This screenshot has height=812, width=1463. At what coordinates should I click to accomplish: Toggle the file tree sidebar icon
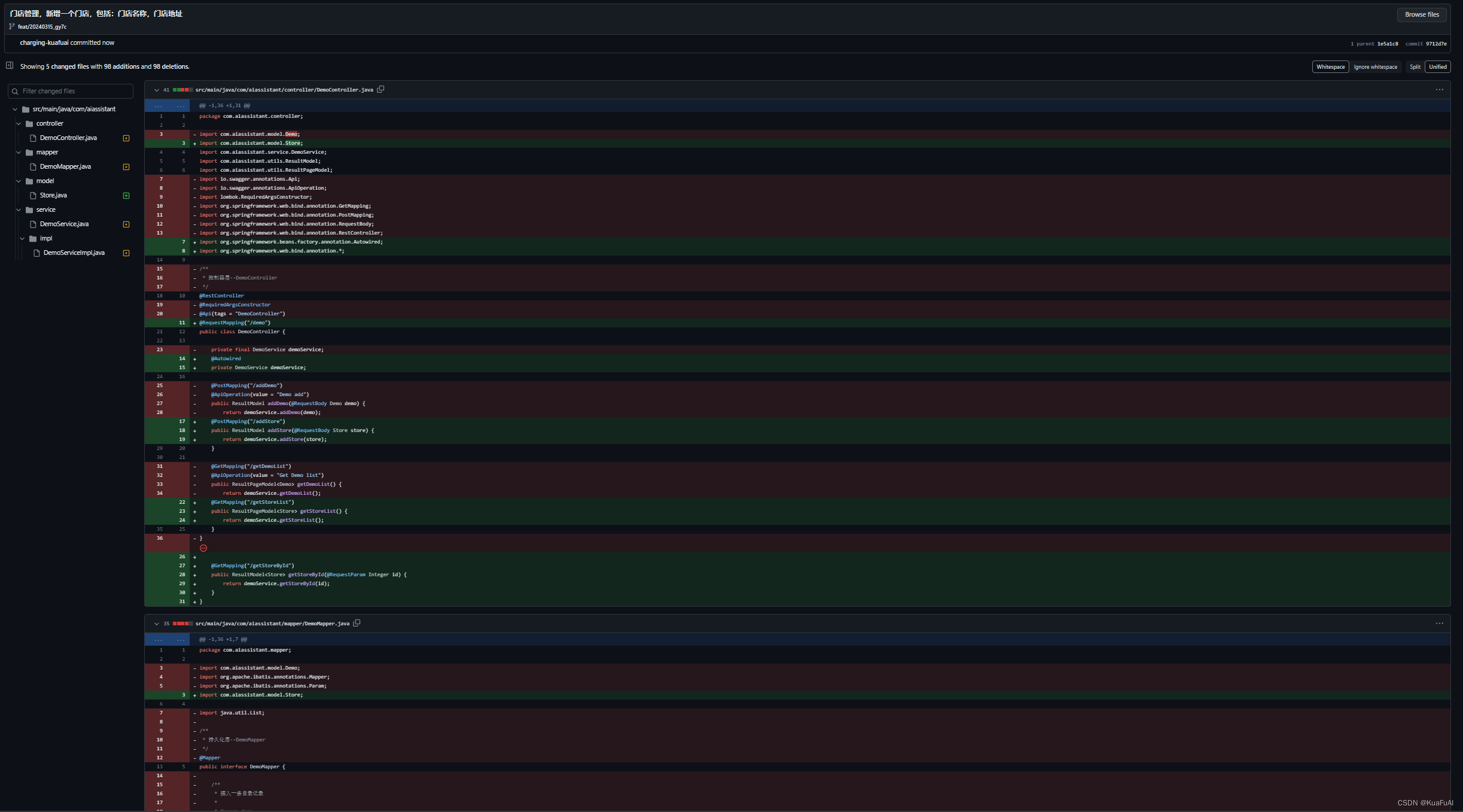10,65
